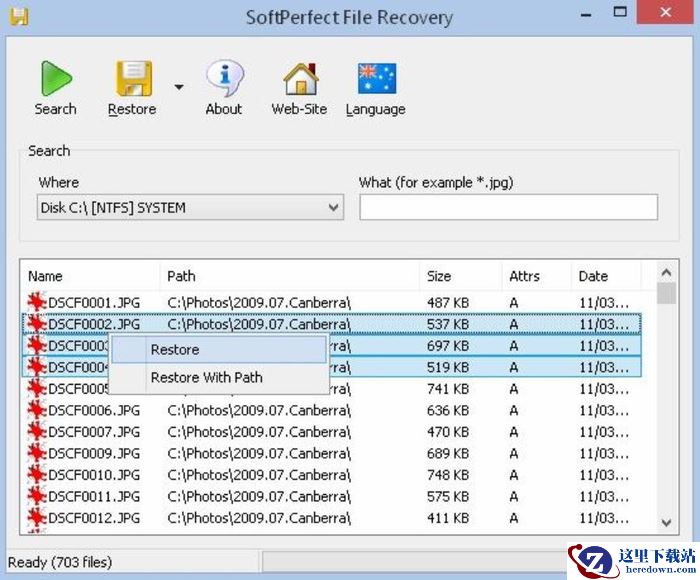This screenshot has width=700, height=580.
Task: Select file DSCF0010.JPG
Action: [x=94, y=475]
